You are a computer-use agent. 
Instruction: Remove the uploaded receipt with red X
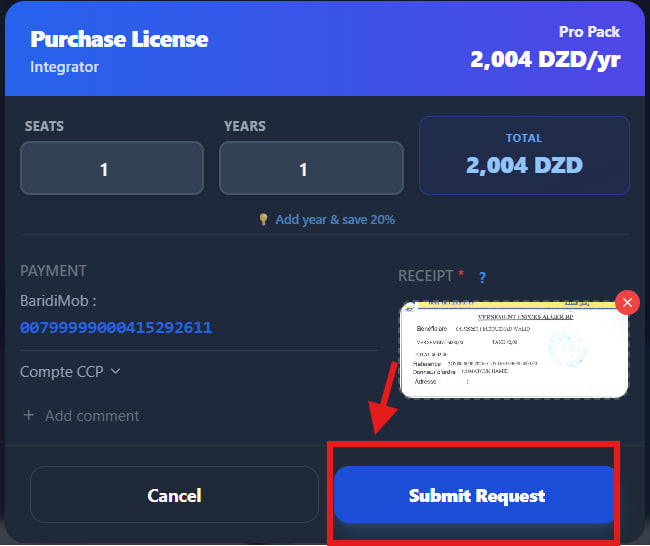[627, 302]
